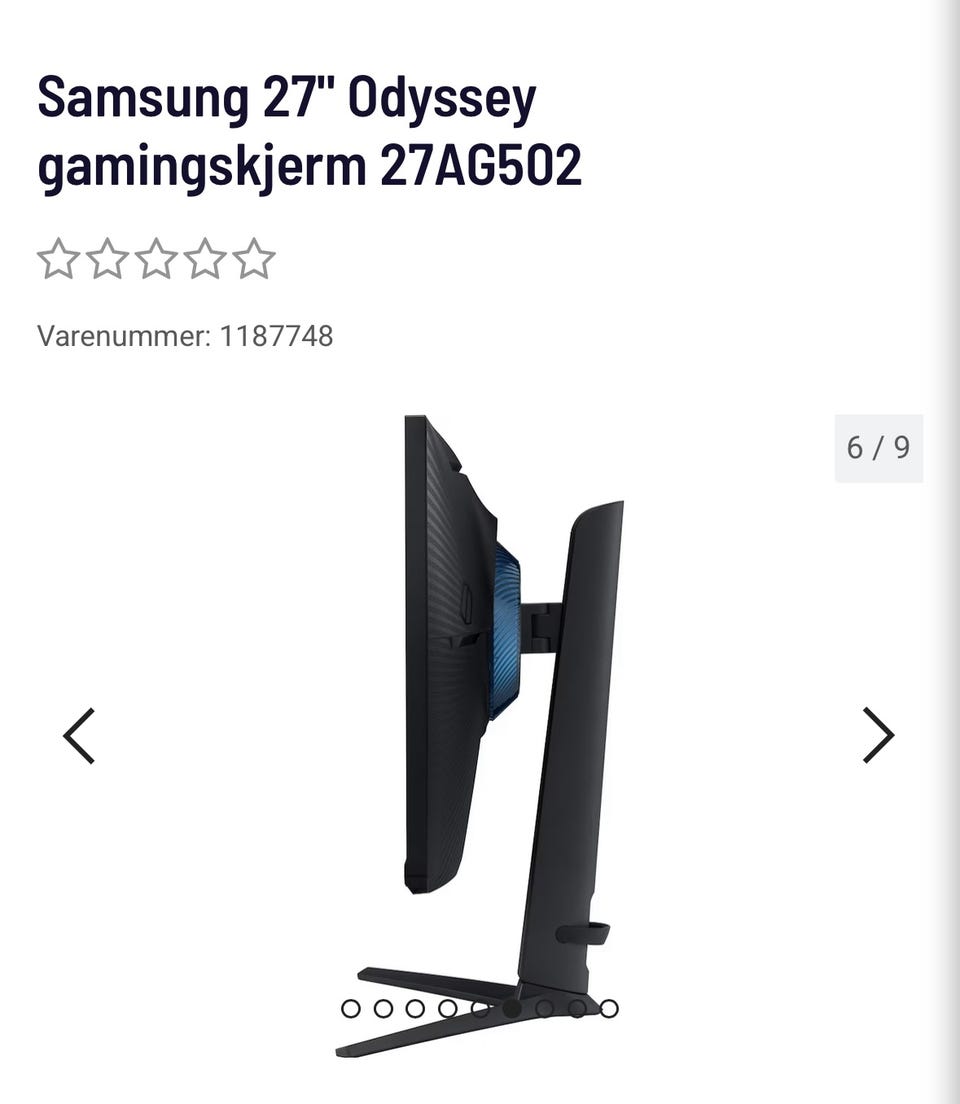Viewport: 960px width, 1104px height.
Task: Click the 6 / 9 image counter
Action: tap(878, 448)
